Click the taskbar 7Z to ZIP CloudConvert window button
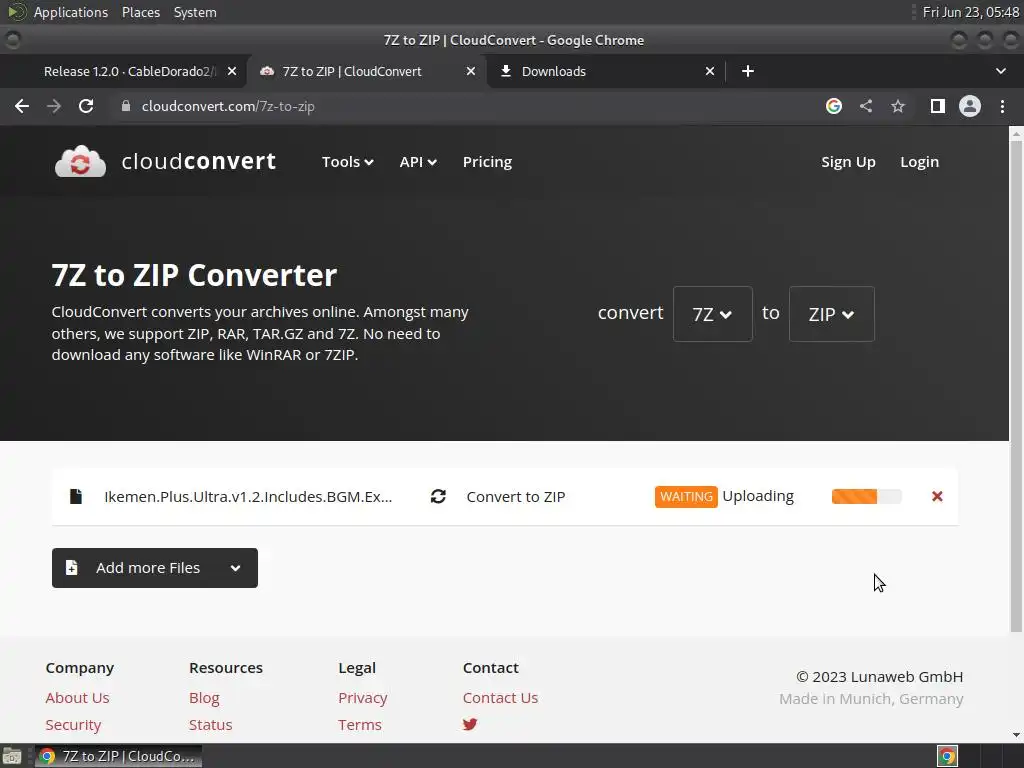 click(118, 756)
